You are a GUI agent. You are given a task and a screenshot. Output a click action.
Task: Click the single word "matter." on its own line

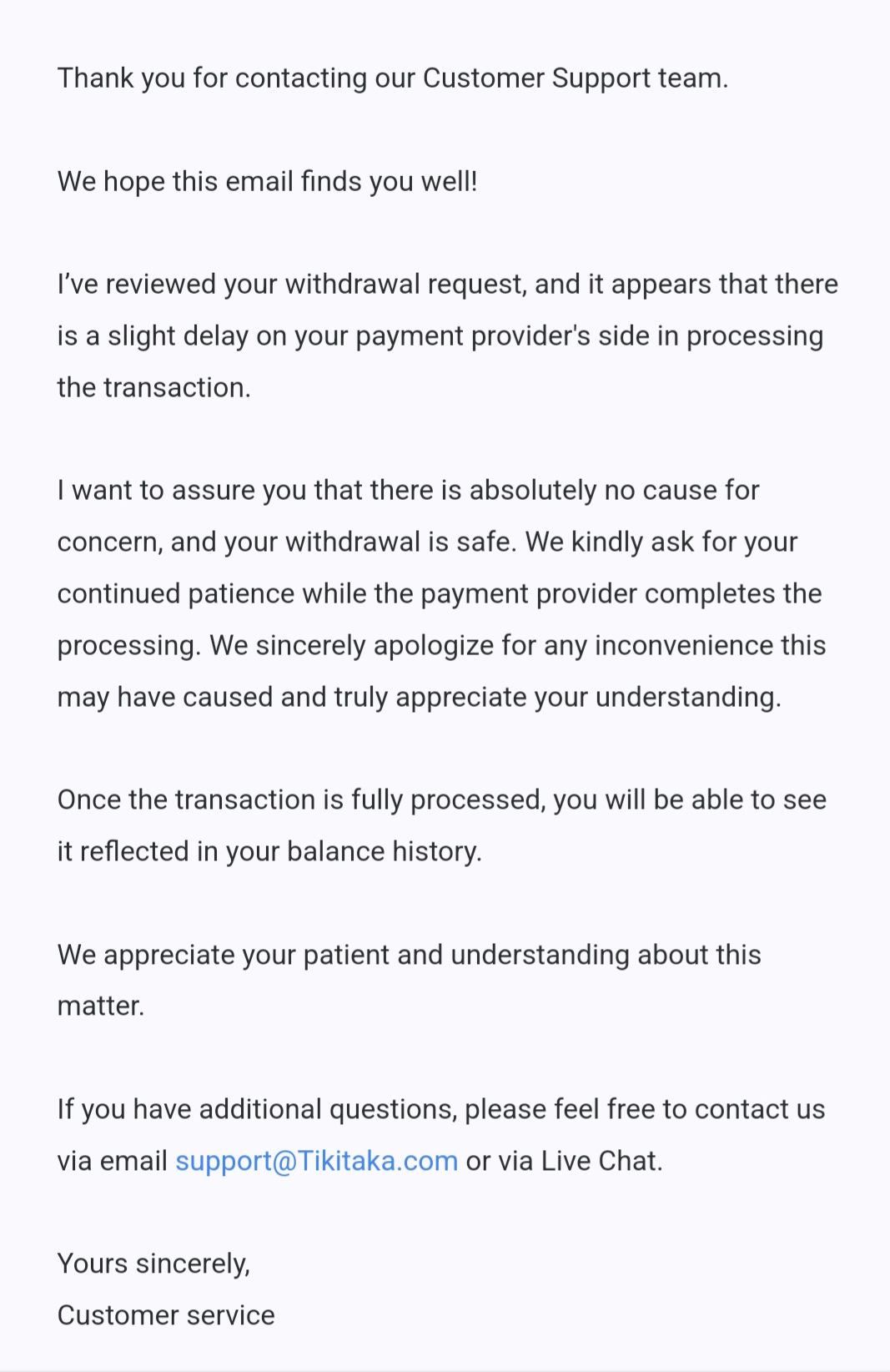click(101, 1006)
